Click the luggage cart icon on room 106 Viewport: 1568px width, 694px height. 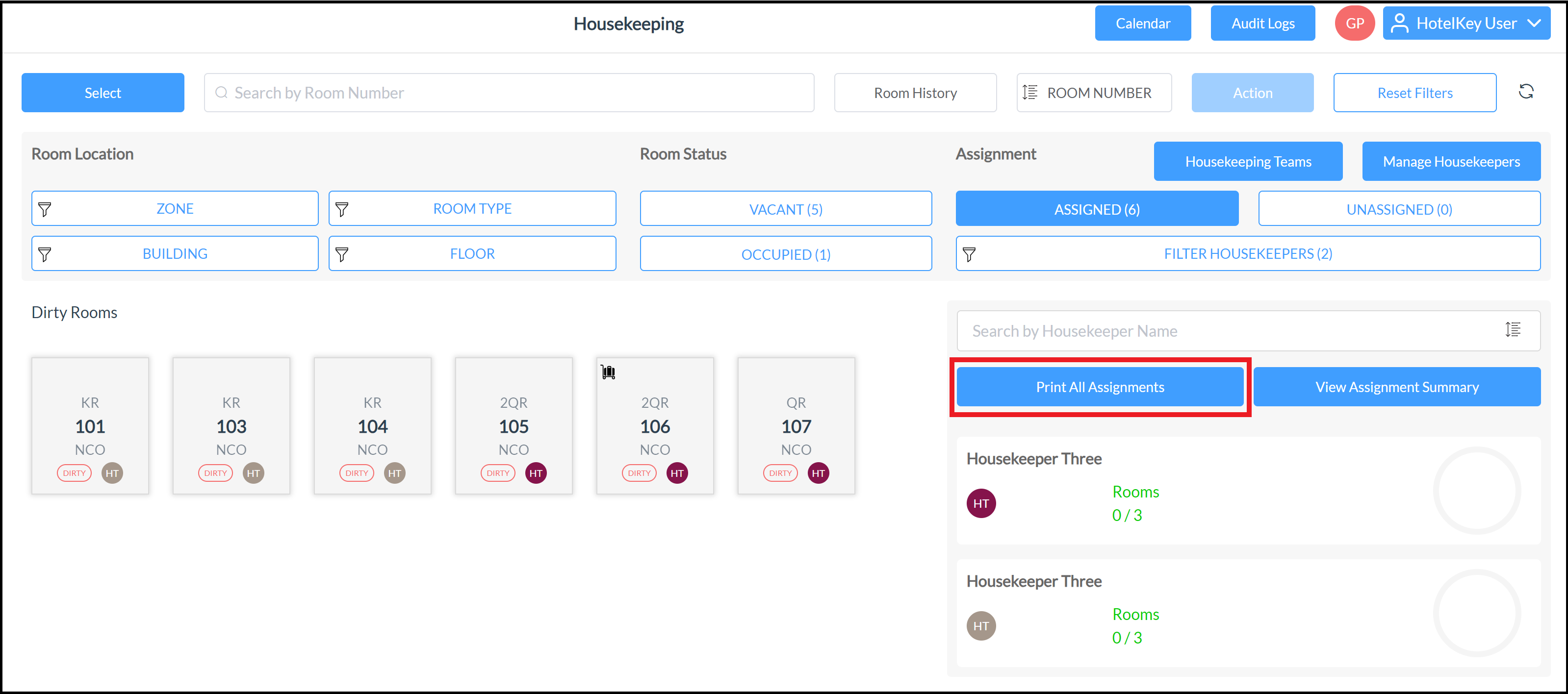(x=608, y=372)
